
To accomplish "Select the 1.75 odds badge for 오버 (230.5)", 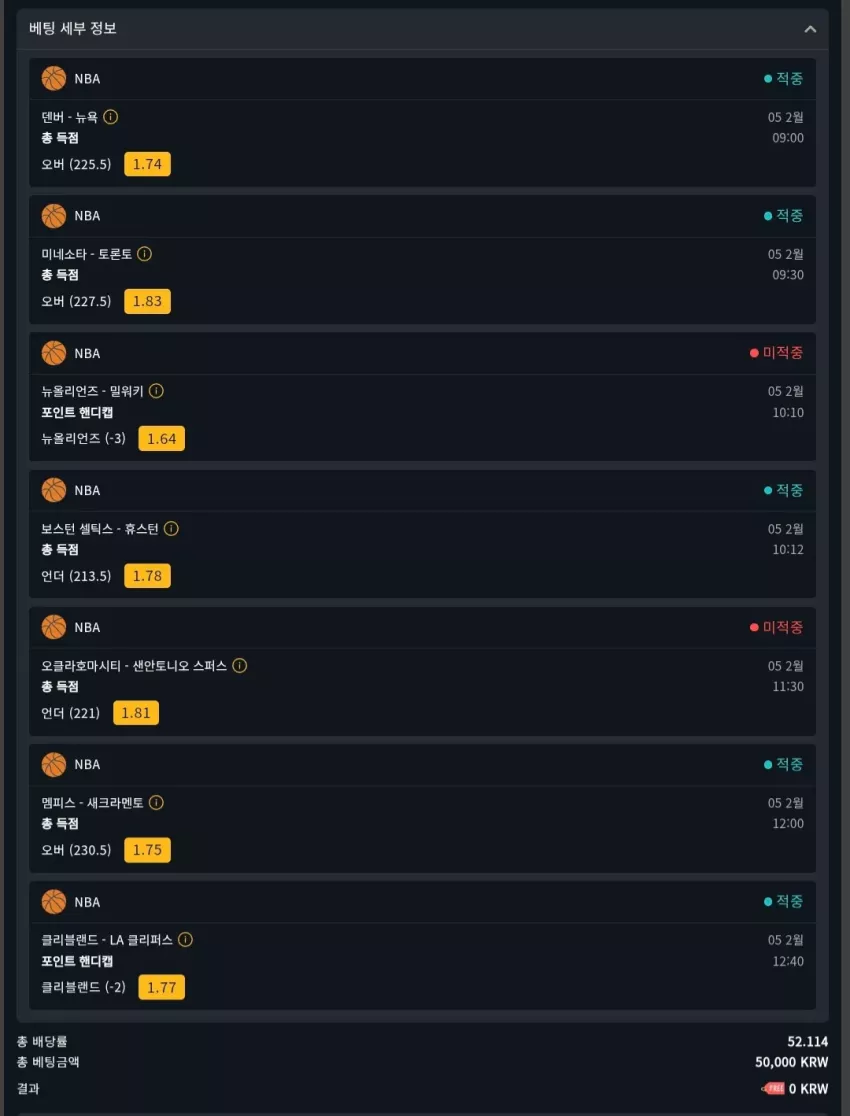I will pos(147,850).
